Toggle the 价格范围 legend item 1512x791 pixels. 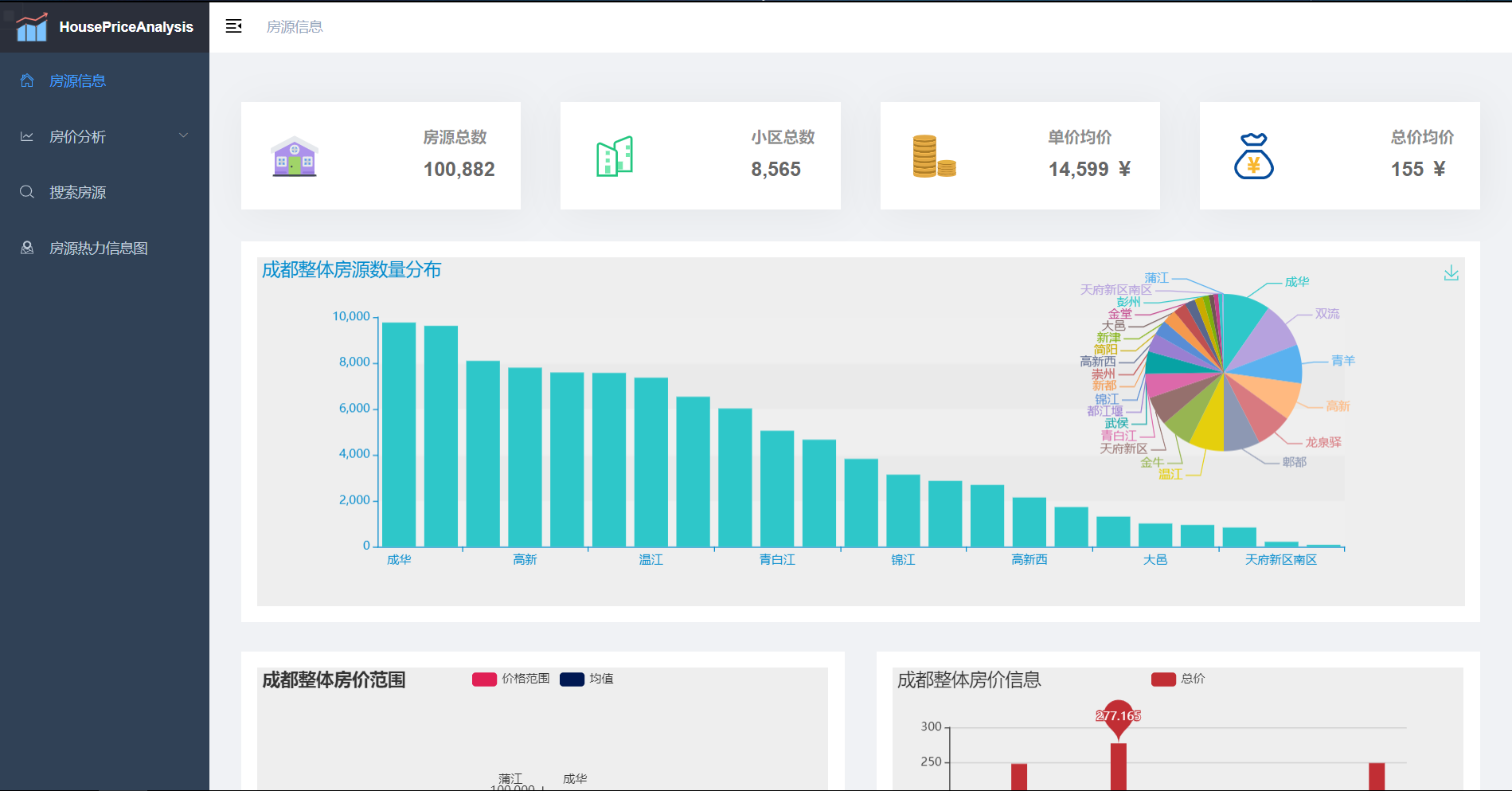510,679
